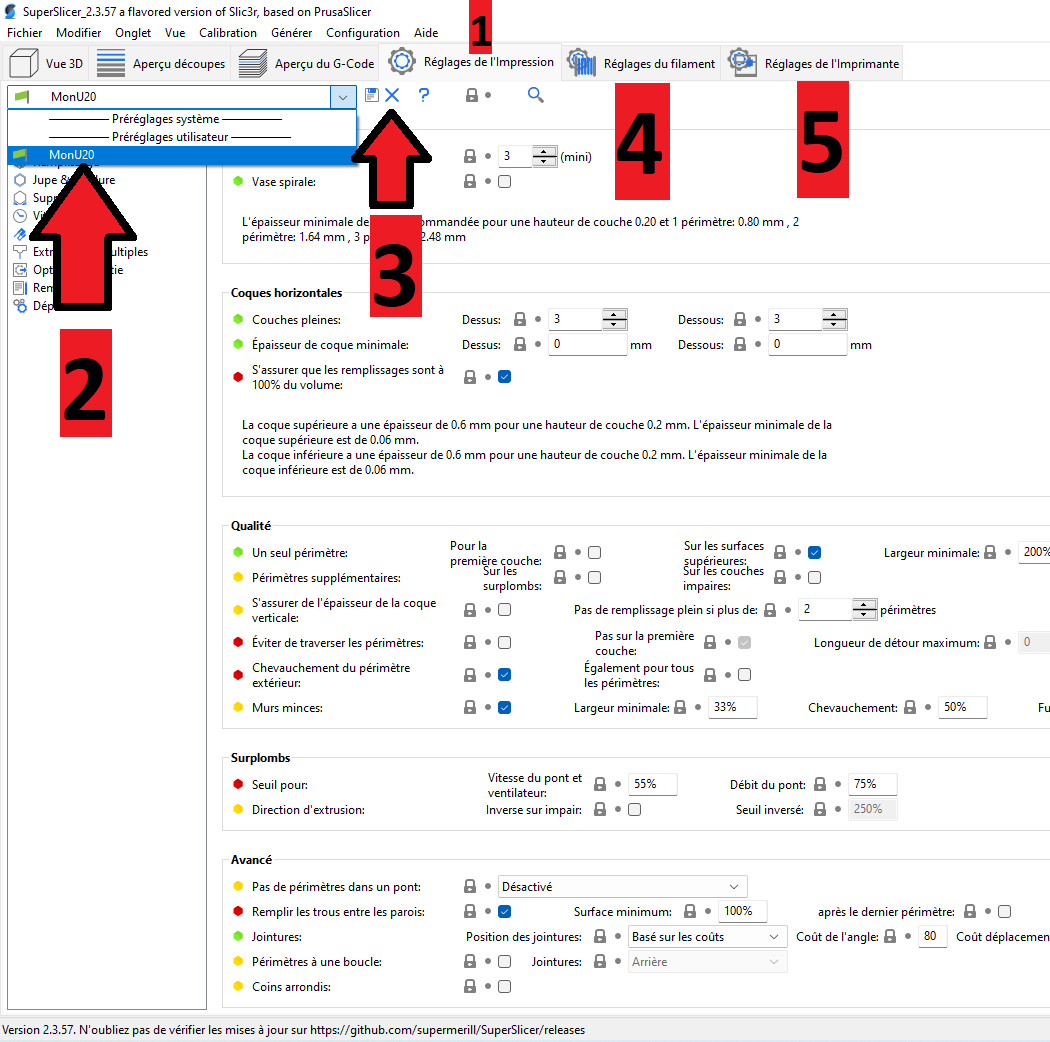1050x1042 pixels.
Task: Click the Réglages du filament spool icon
Action: pos(581,63)
